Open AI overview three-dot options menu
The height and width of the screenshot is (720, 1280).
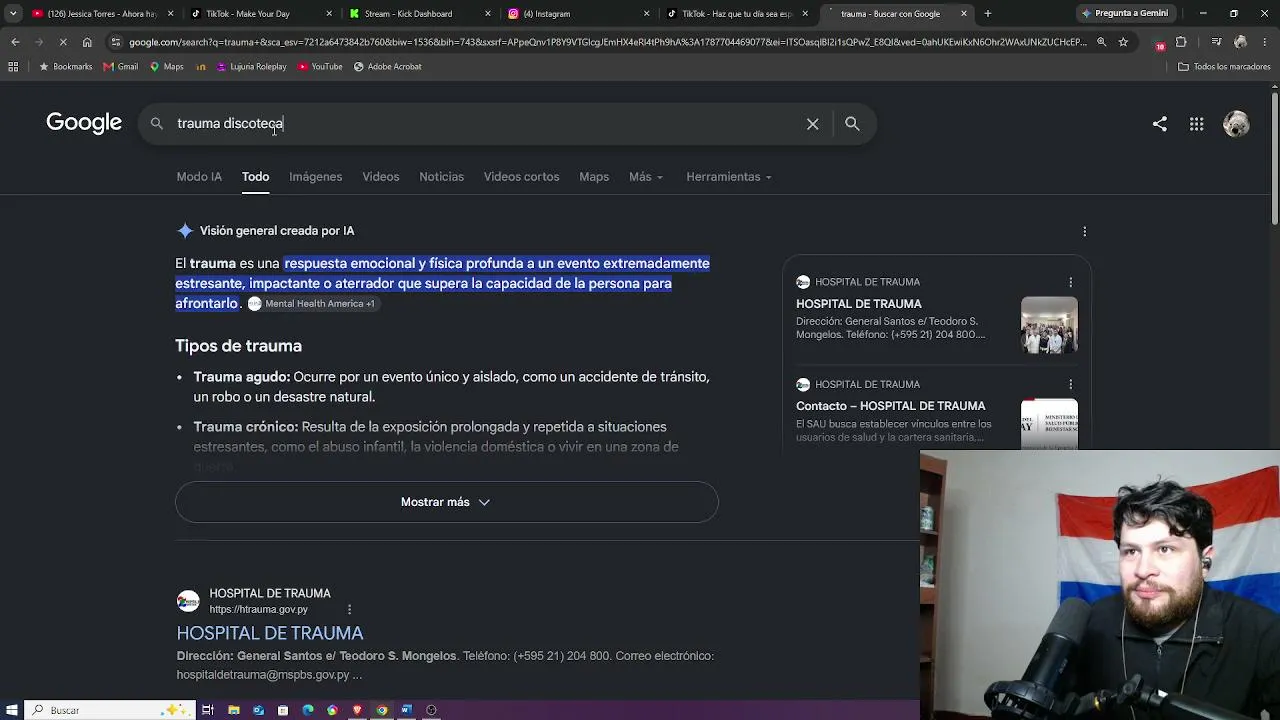coord(1084,231)
